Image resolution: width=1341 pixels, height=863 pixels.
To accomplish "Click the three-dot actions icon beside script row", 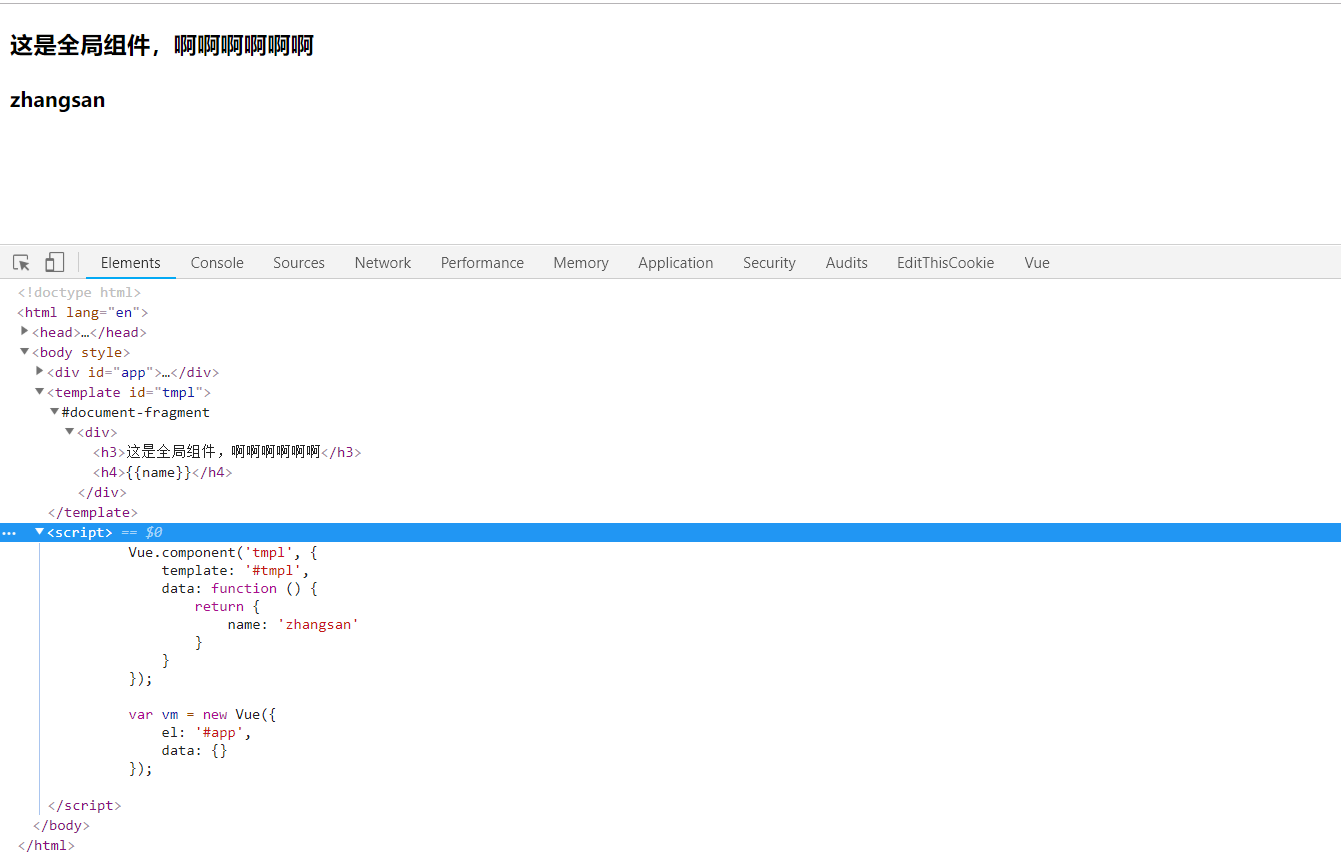I will click(x=9, y=533).
